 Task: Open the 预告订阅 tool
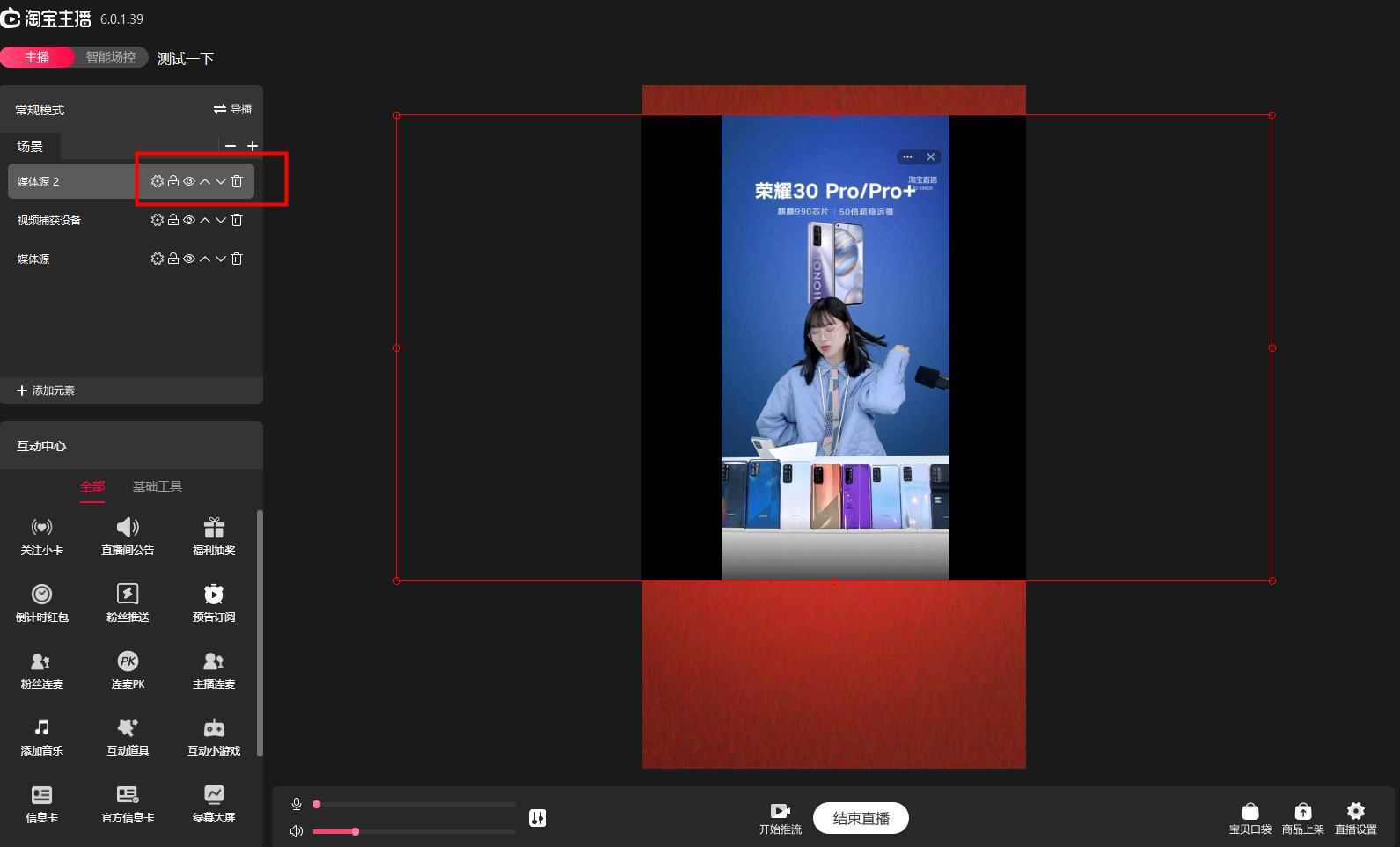(x=214, y=603)
